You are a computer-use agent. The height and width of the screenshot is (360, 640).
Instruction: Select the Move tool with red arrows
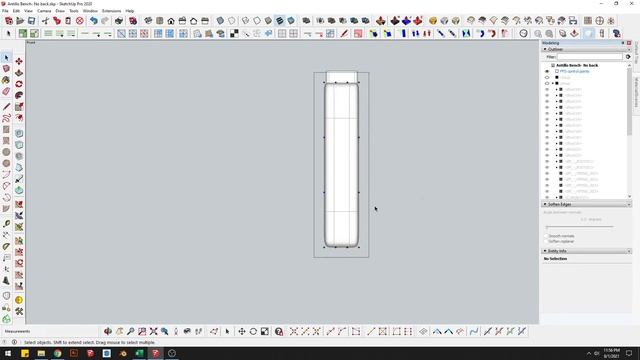tap(19, 61)
